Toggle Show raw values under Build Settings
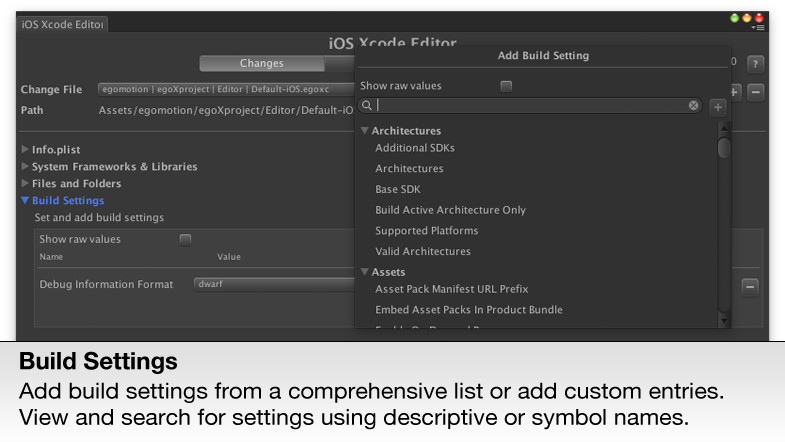785x442 pixels. coord(185,240)
